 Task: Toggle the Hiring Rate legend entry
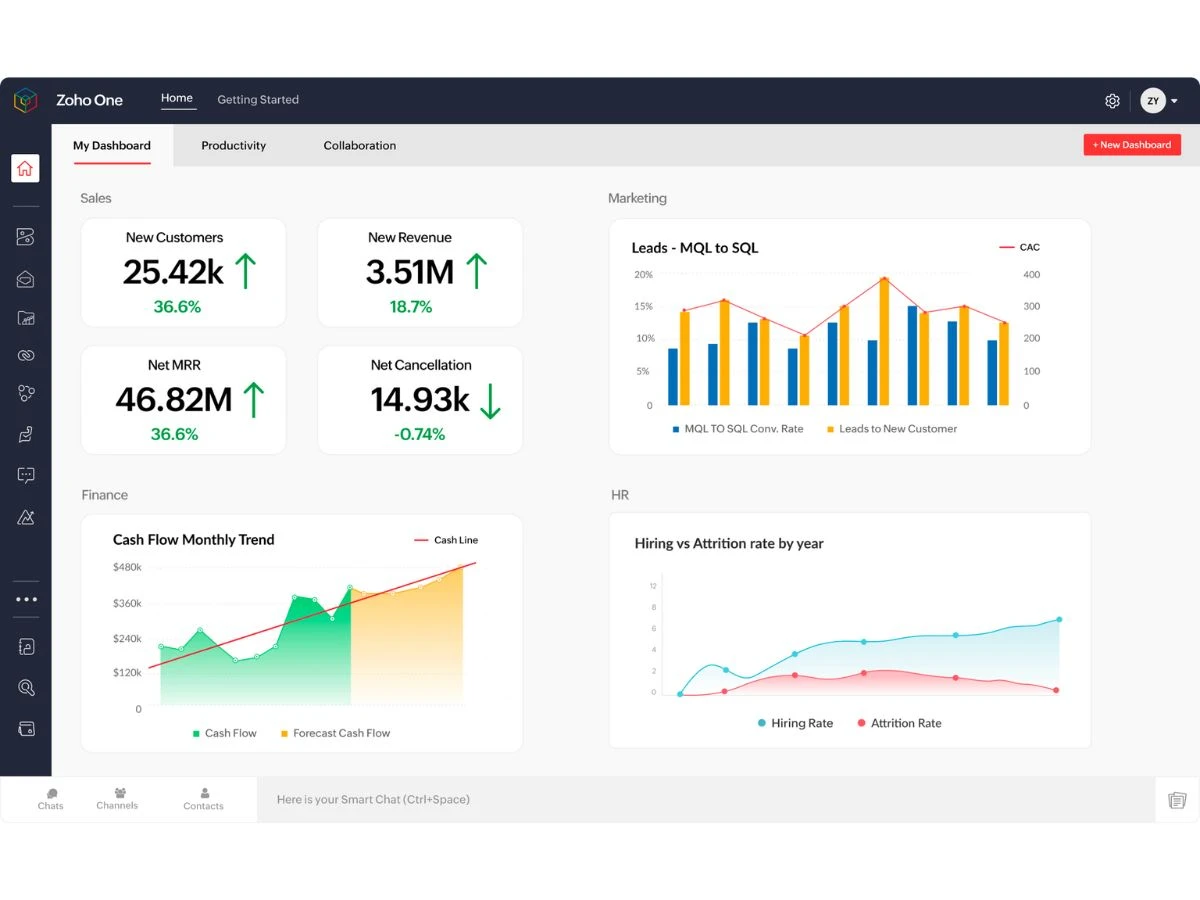click(x=795, y=723)
